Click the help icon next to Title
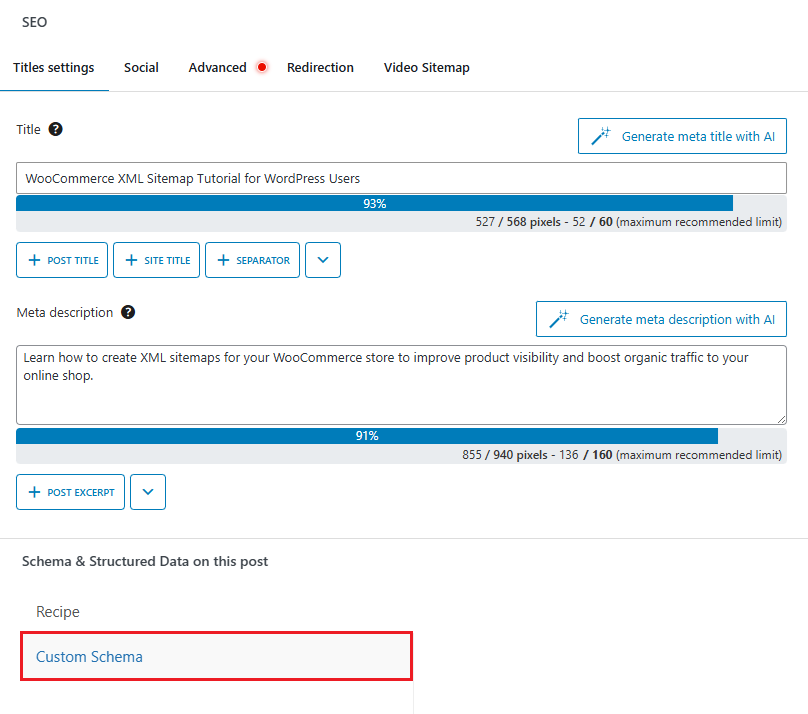 [56, 129]
